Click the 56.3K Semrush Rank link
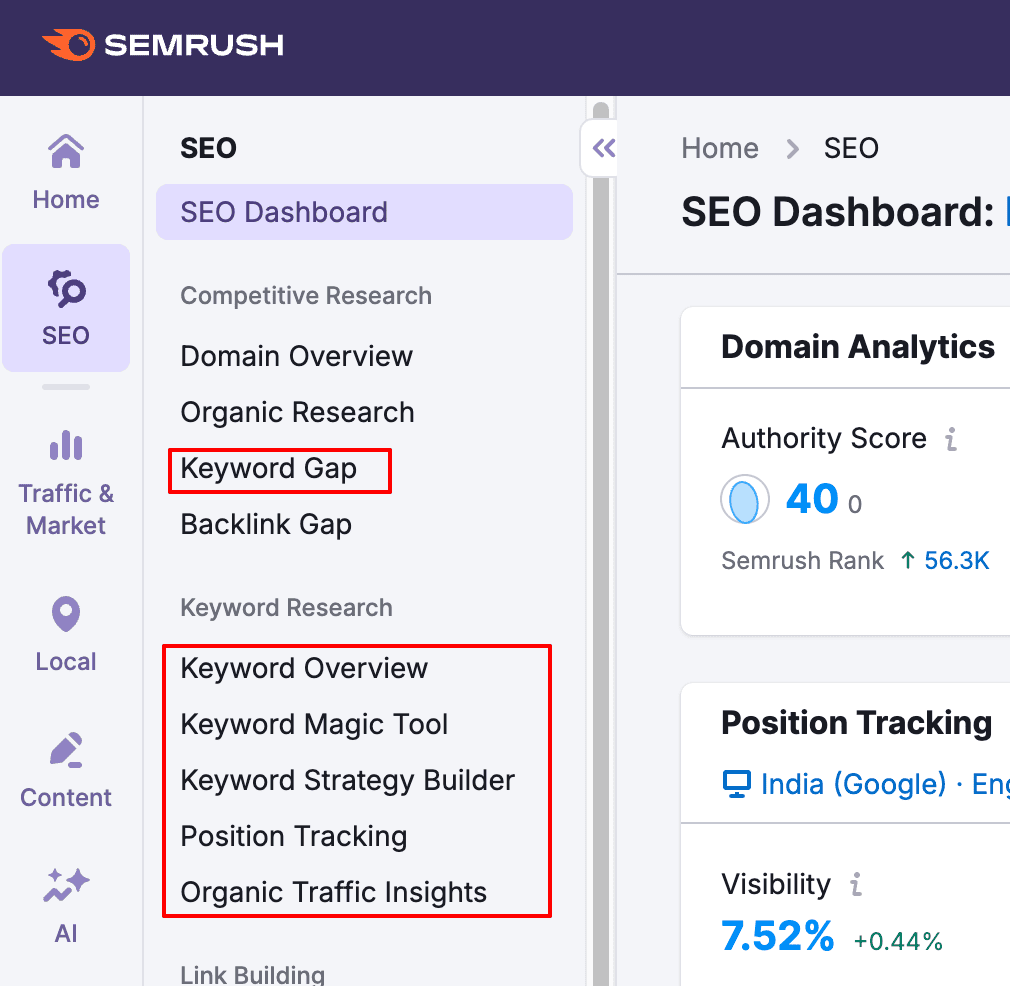Screen dimensions: 1010x986 coord(956,560)
